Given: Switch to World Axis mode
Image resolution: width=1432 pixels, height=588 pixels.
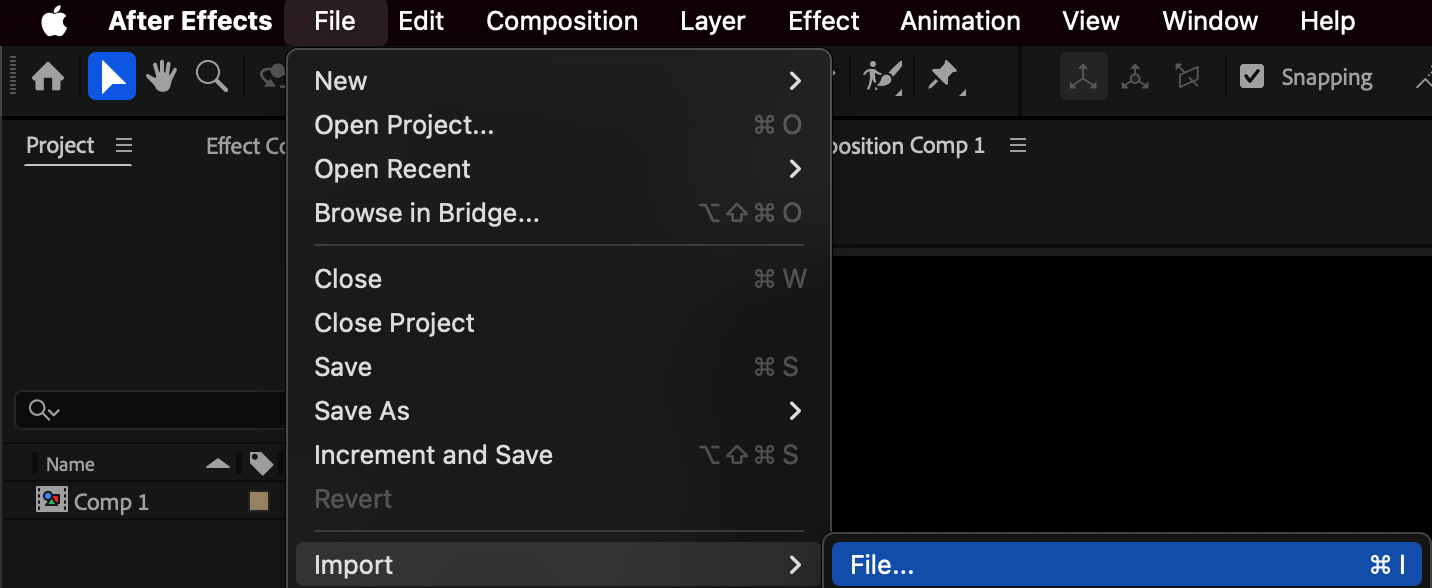Looking at the screenshot, I should pos(1135,77).
